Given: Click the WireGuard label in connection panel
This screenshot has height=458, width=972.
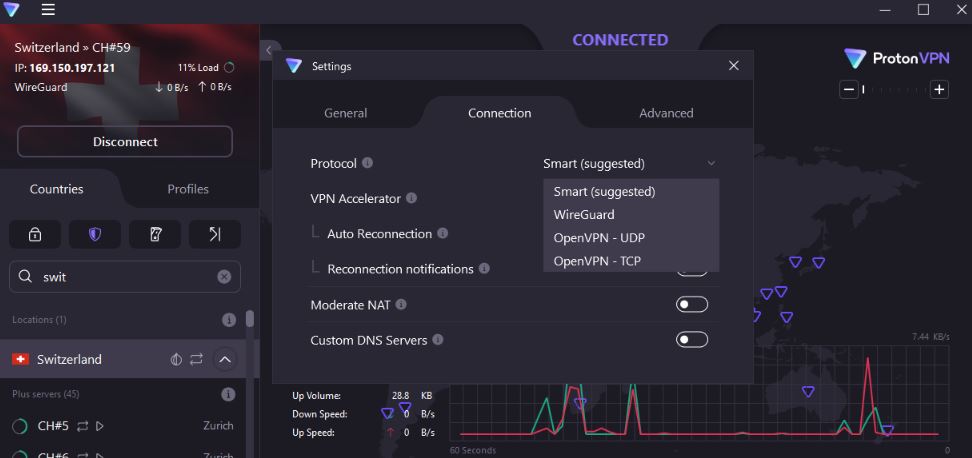Looking at the screenshot, I should pyautogui.click(x=41, y=87).
